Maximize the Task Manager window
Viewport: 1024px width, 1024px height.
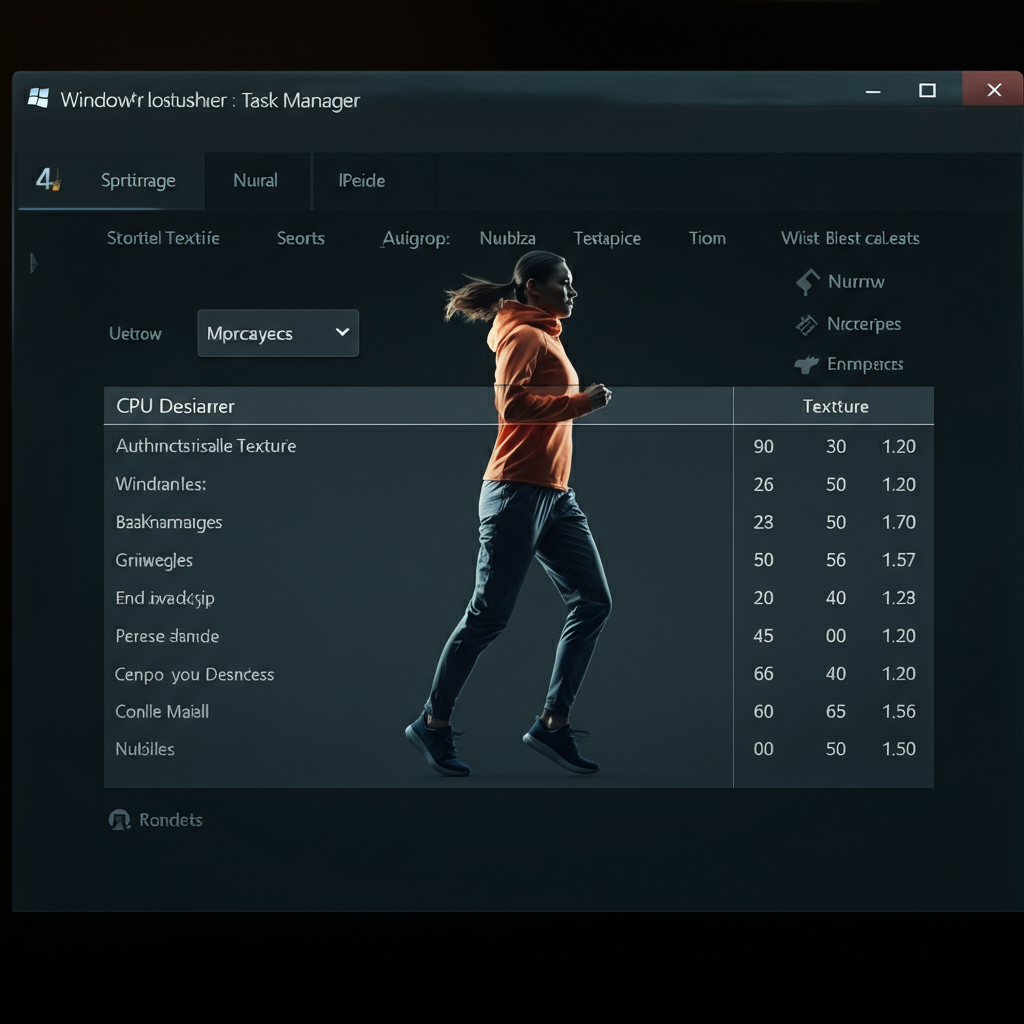click(x=927, y=91)
